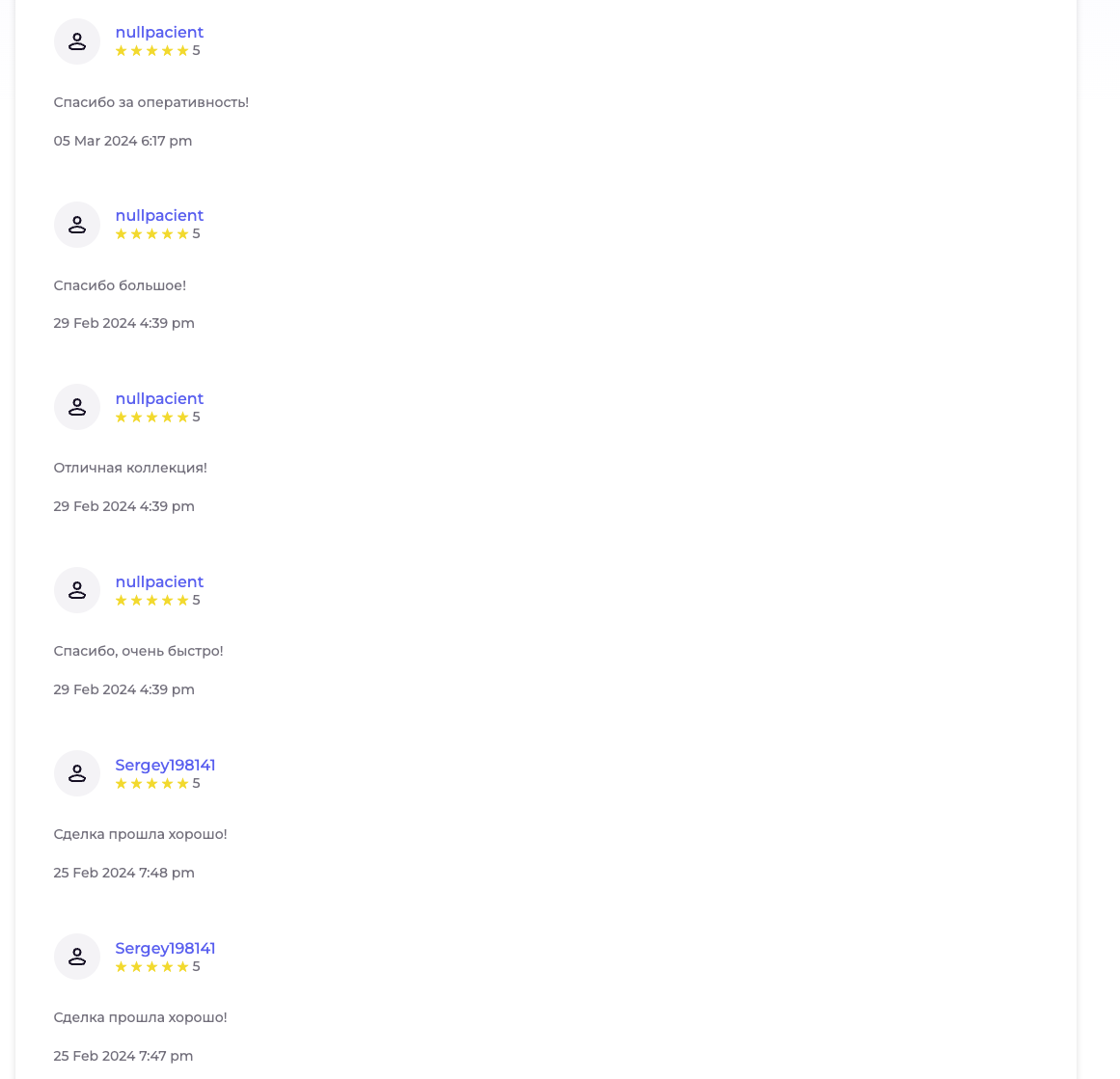Open nullpacient profile from "Спасибо за оперативность!" review
The height and width of the screenshot is (1079, 1120).
[x=159, y=33]
